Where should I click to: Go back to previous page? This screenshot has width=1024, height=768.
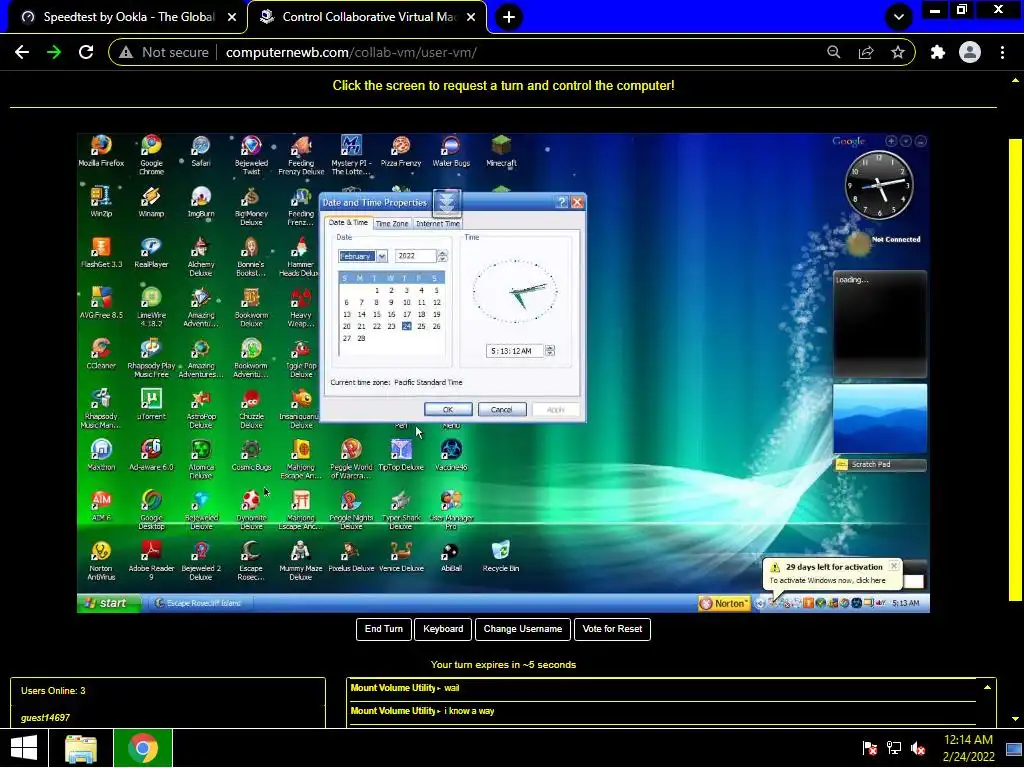(22, 52)
